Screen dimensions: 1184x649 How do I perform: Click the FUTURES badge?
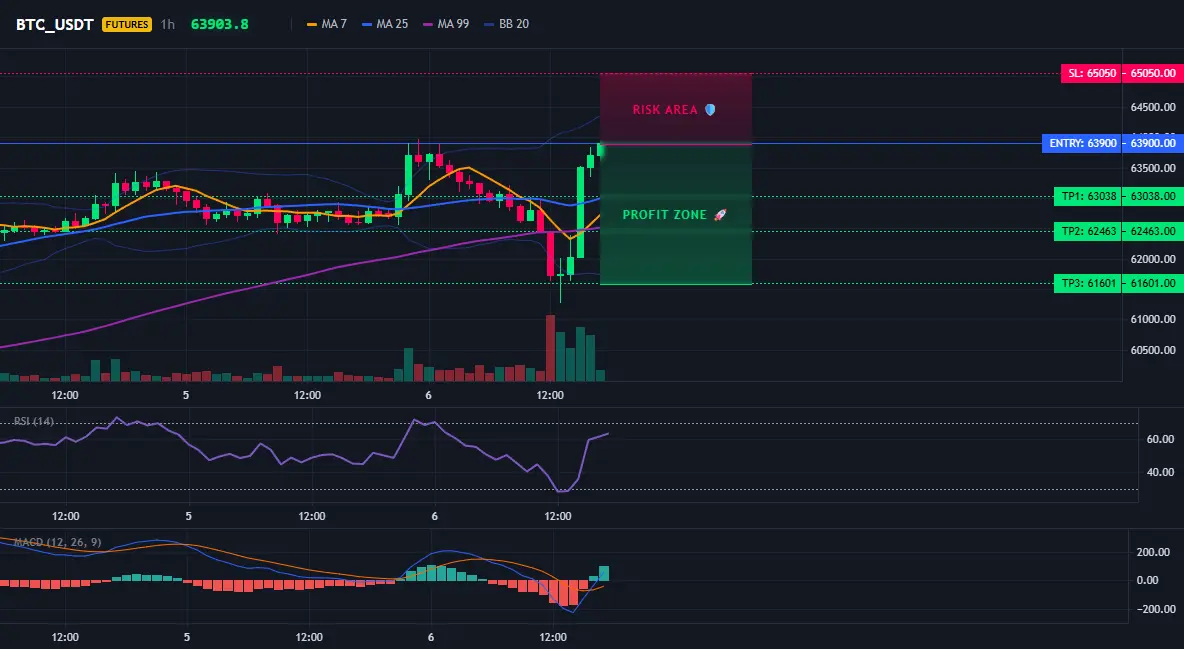pos(127,24)
